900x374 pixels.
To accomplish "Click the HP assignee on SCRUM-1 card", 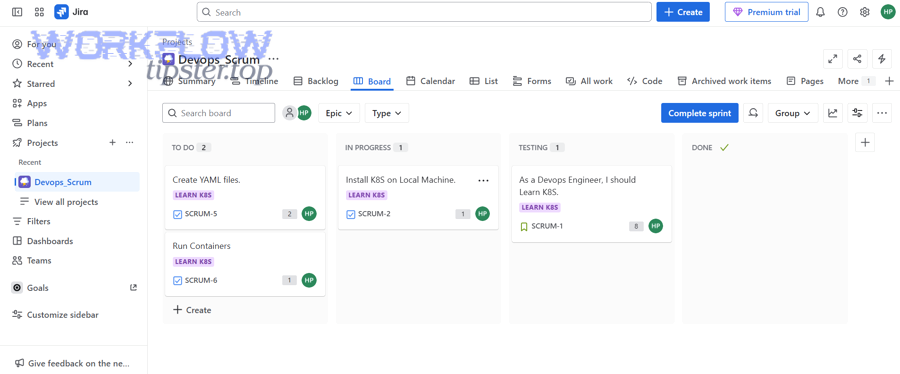I will [x=656, y=226].
